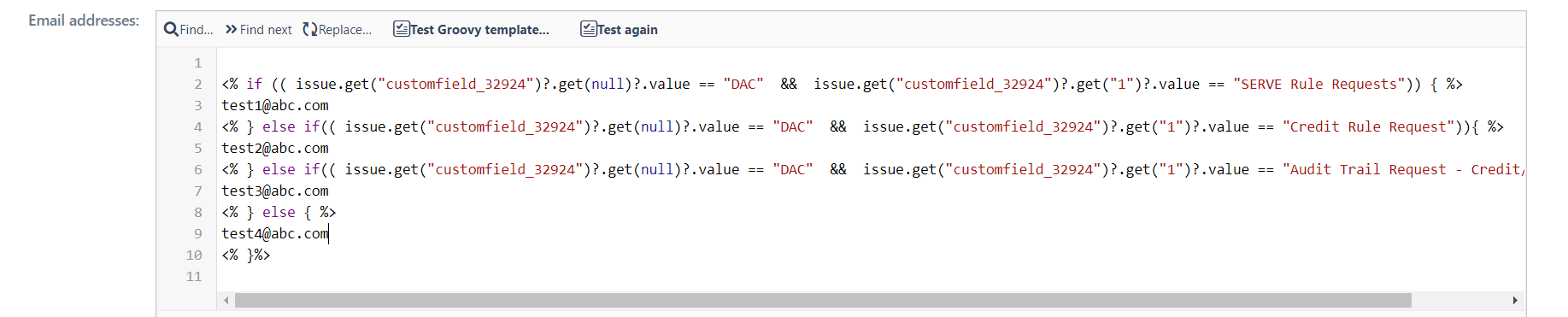
Task: Click the Replace circular arrows icon
Action: coord(309,30)
